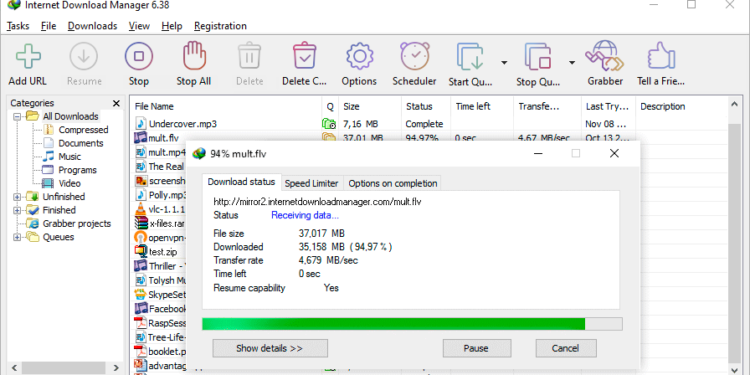Click the Stop toolbar icon
Image resolution: width=750 pixels, height=375 pixels.
139,56
